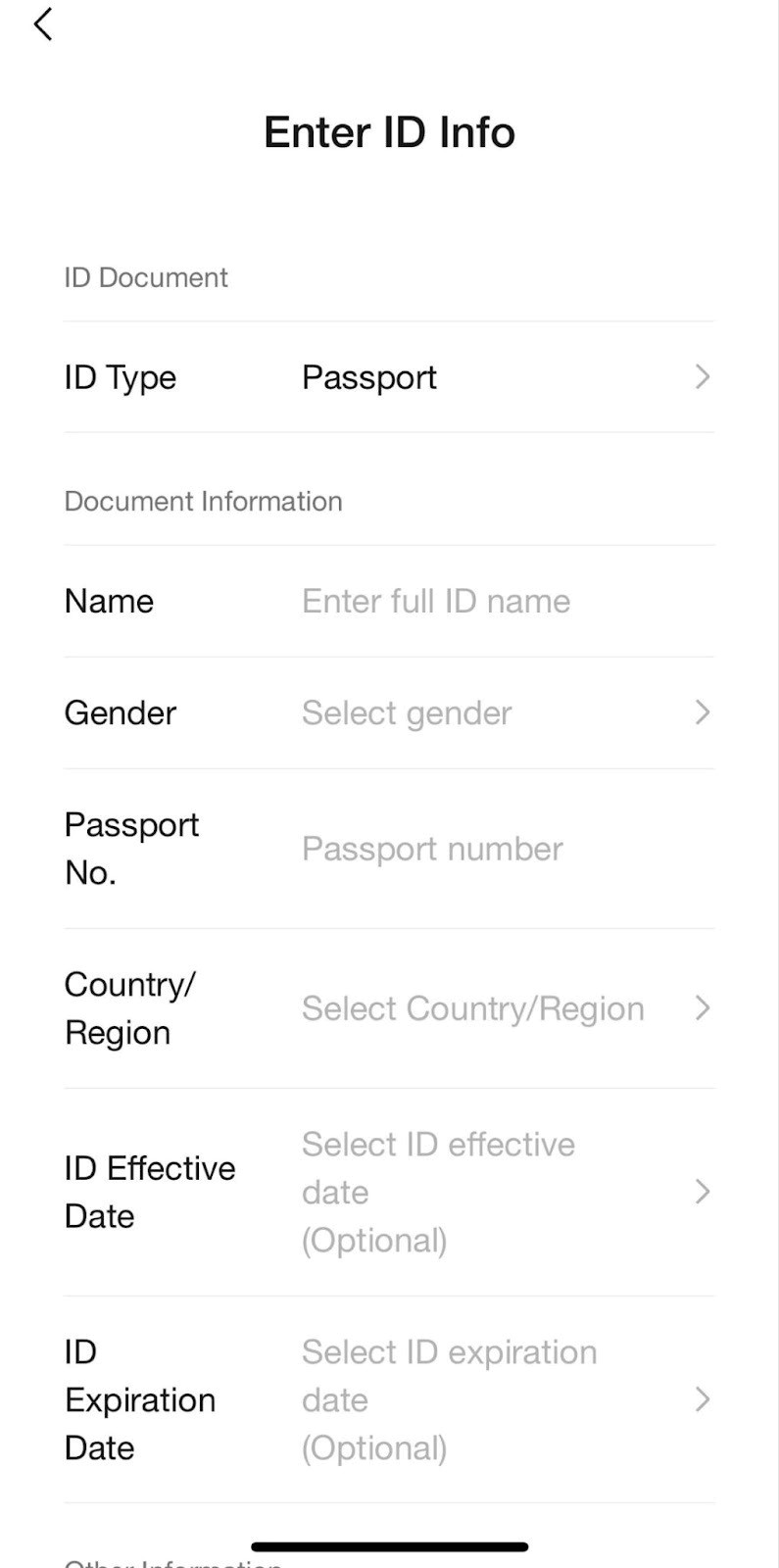The height and width of the screenshot is (1568, 779).
Task: Tap the Country/Region row label
Action: pos(129,1008)
